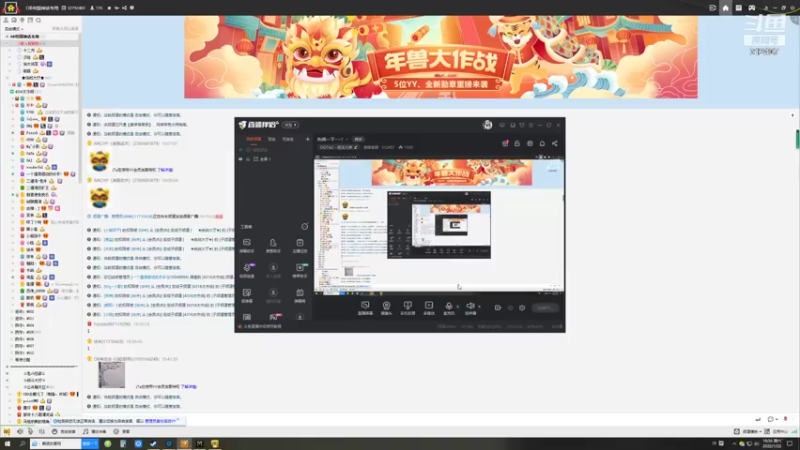Screen dimensions: 800x450
Task: Search members with the magnifier icon
Action: [38, 20]
